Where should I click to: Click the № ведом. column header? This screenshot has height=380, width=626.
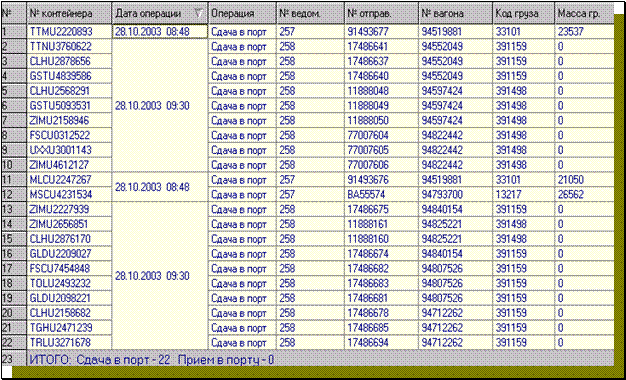click(310, 13)
